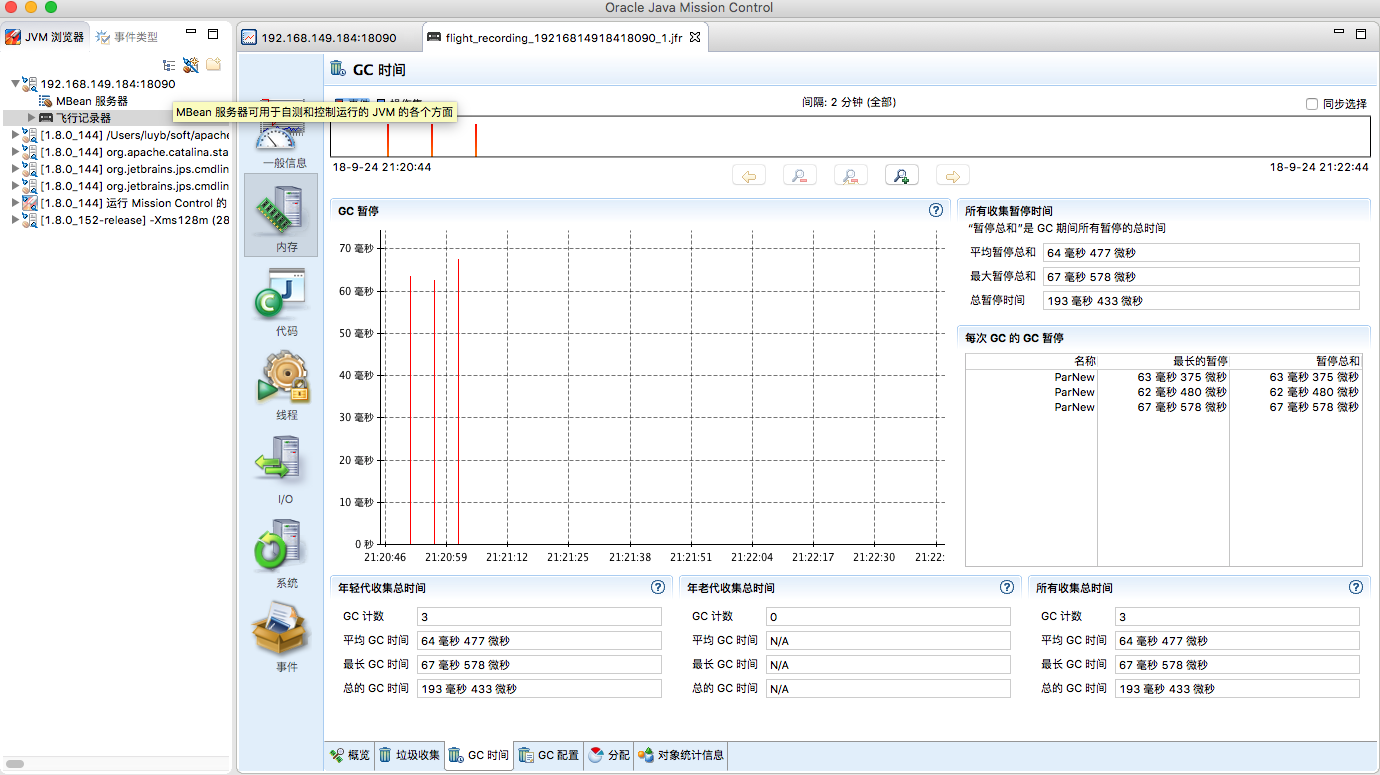Click the yellow right arrow range button
1380x775 pixels.
[953, 176]
